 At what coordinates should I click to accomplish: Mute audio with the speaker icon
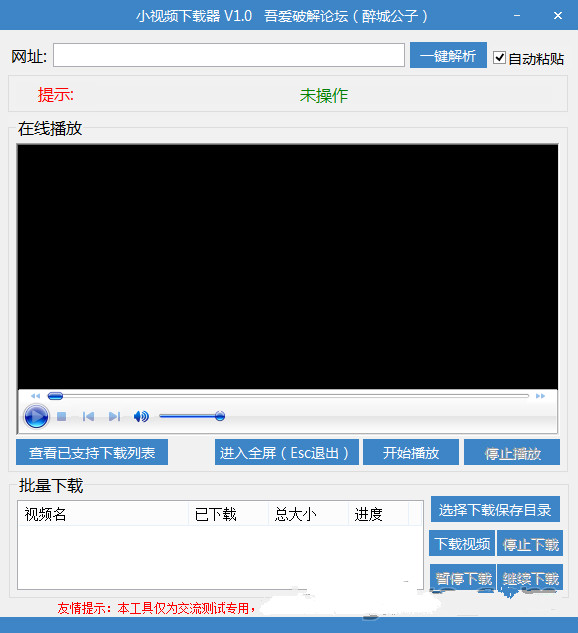coord(141,416)
